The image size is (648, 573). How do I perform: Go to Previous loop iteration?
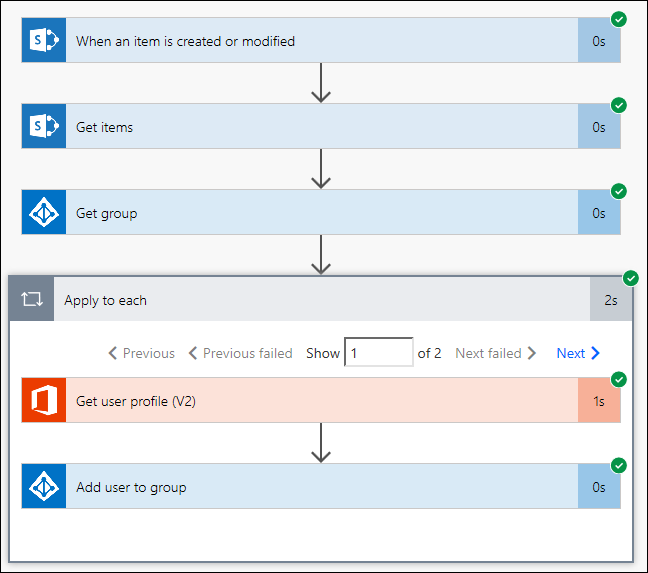141,353
